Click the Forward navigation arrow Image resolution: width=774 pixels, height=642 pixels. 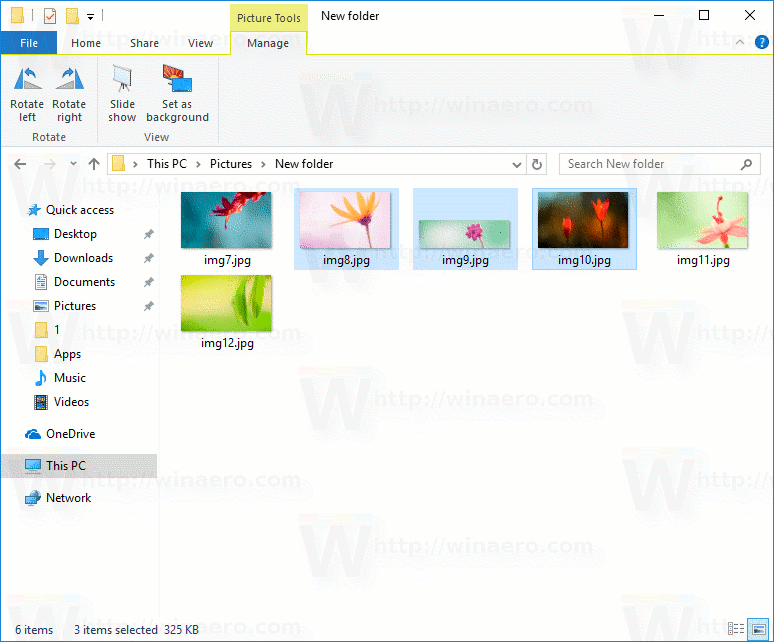pos(50,164)
